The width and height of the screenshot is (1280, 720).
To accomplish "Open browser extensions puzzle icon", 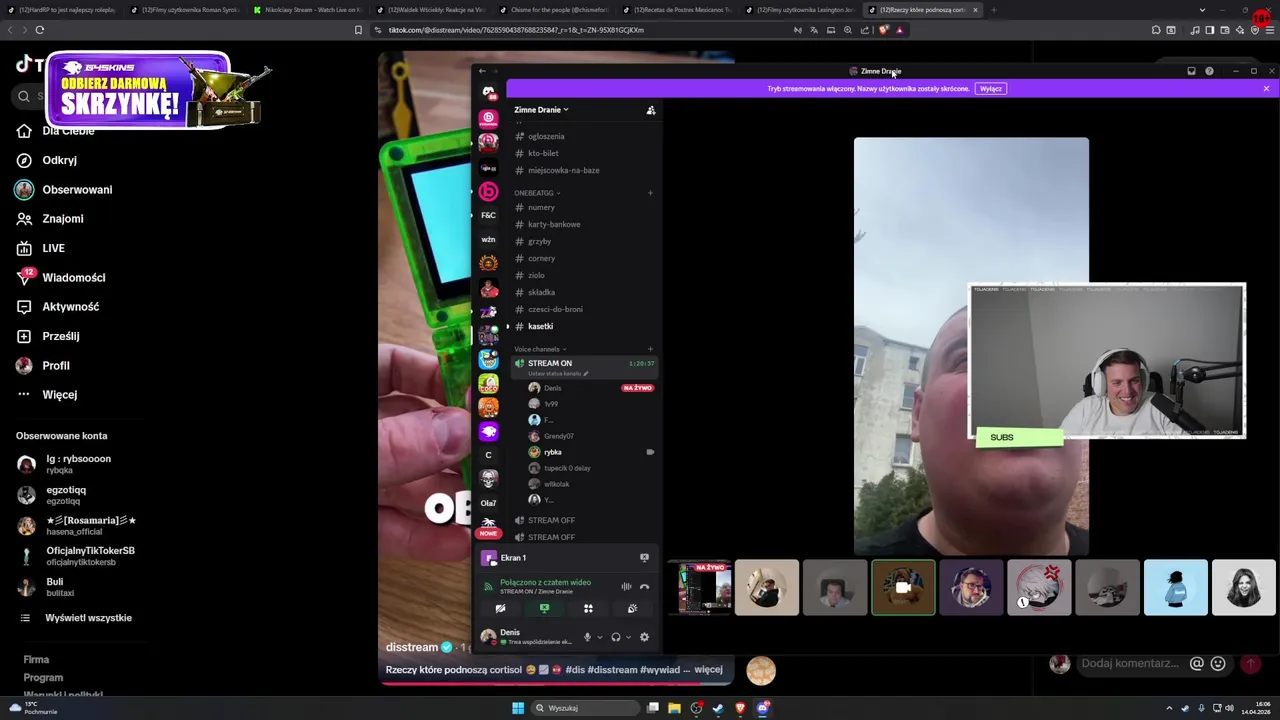I will point(1156,30).
